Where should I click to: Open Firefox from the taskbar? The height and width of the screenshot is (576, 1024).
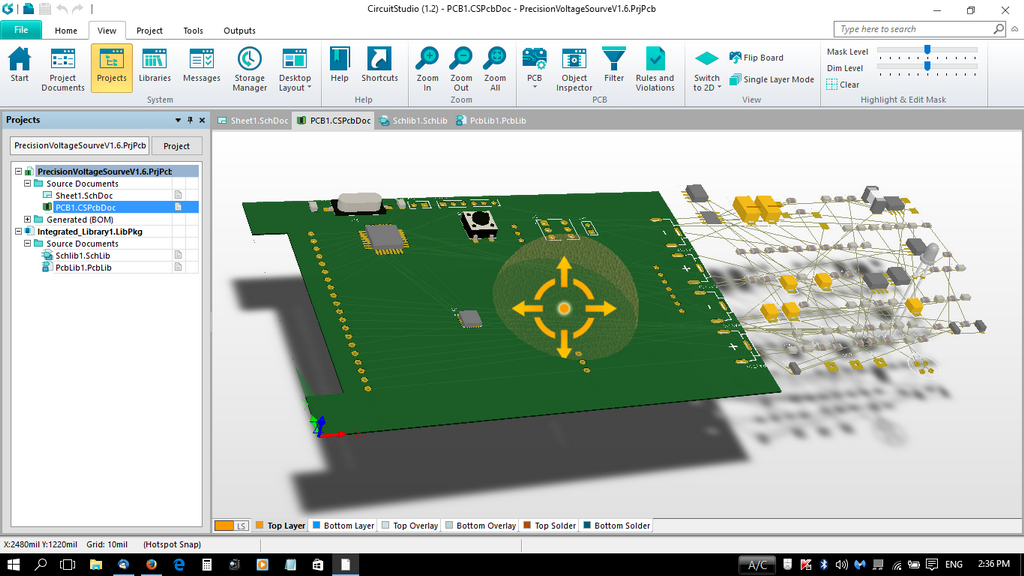pos(151,564)
